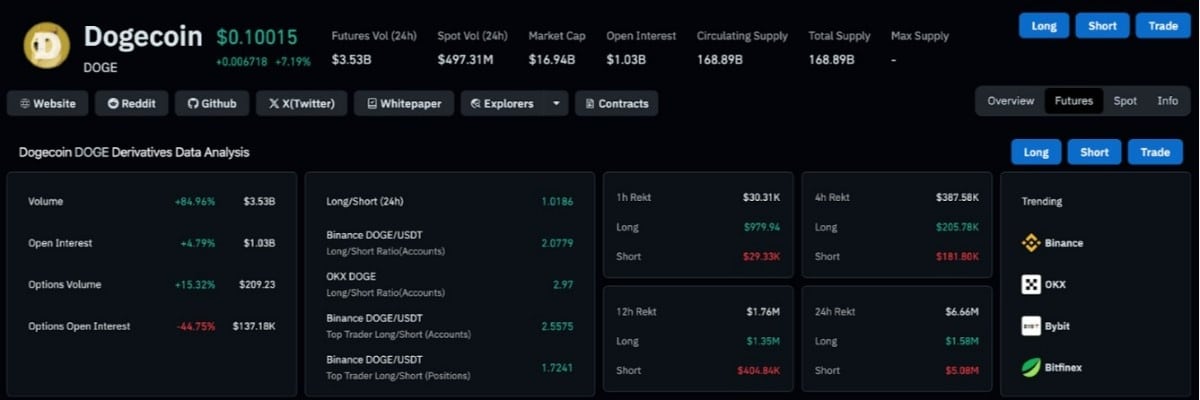Open the OKX exchange logo icon in Trending

(x=1031, y=285)
